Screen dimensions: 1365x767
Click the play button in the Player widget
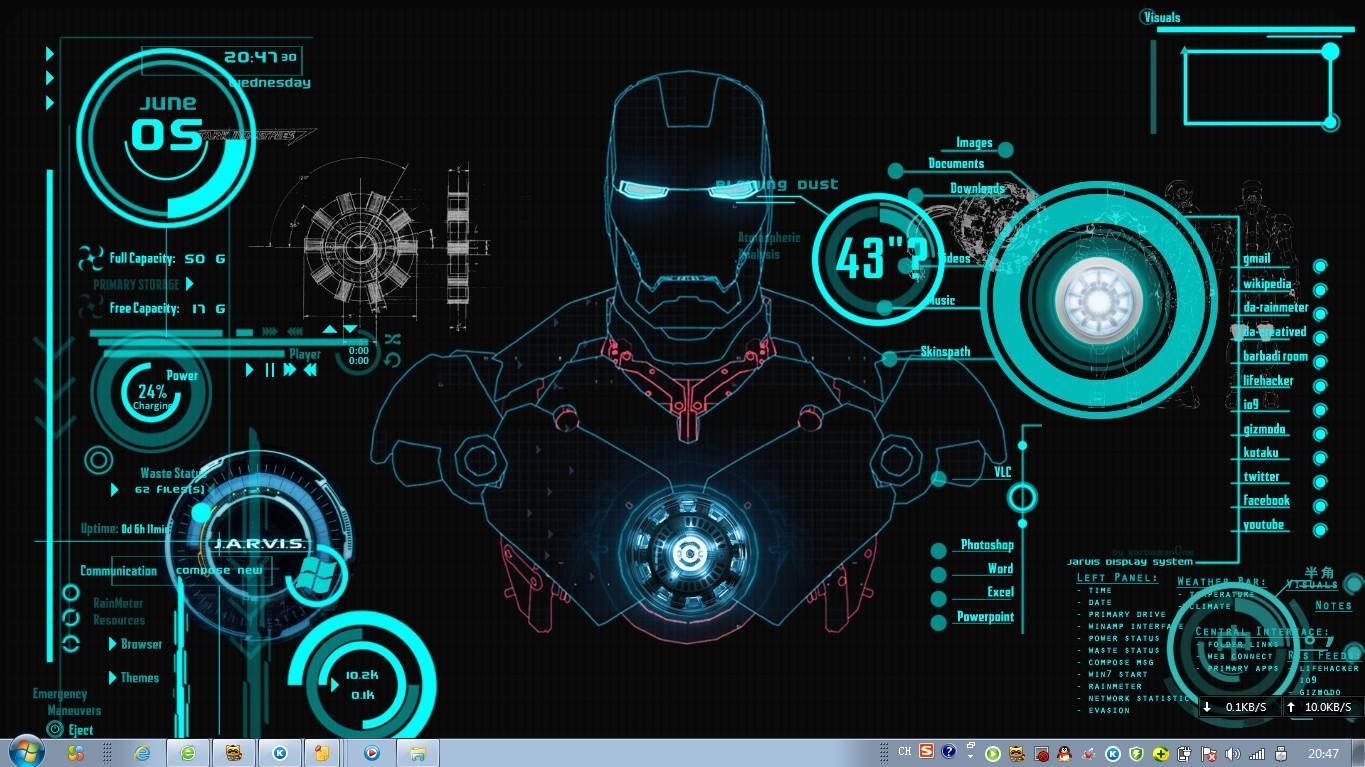click(250, 370)
